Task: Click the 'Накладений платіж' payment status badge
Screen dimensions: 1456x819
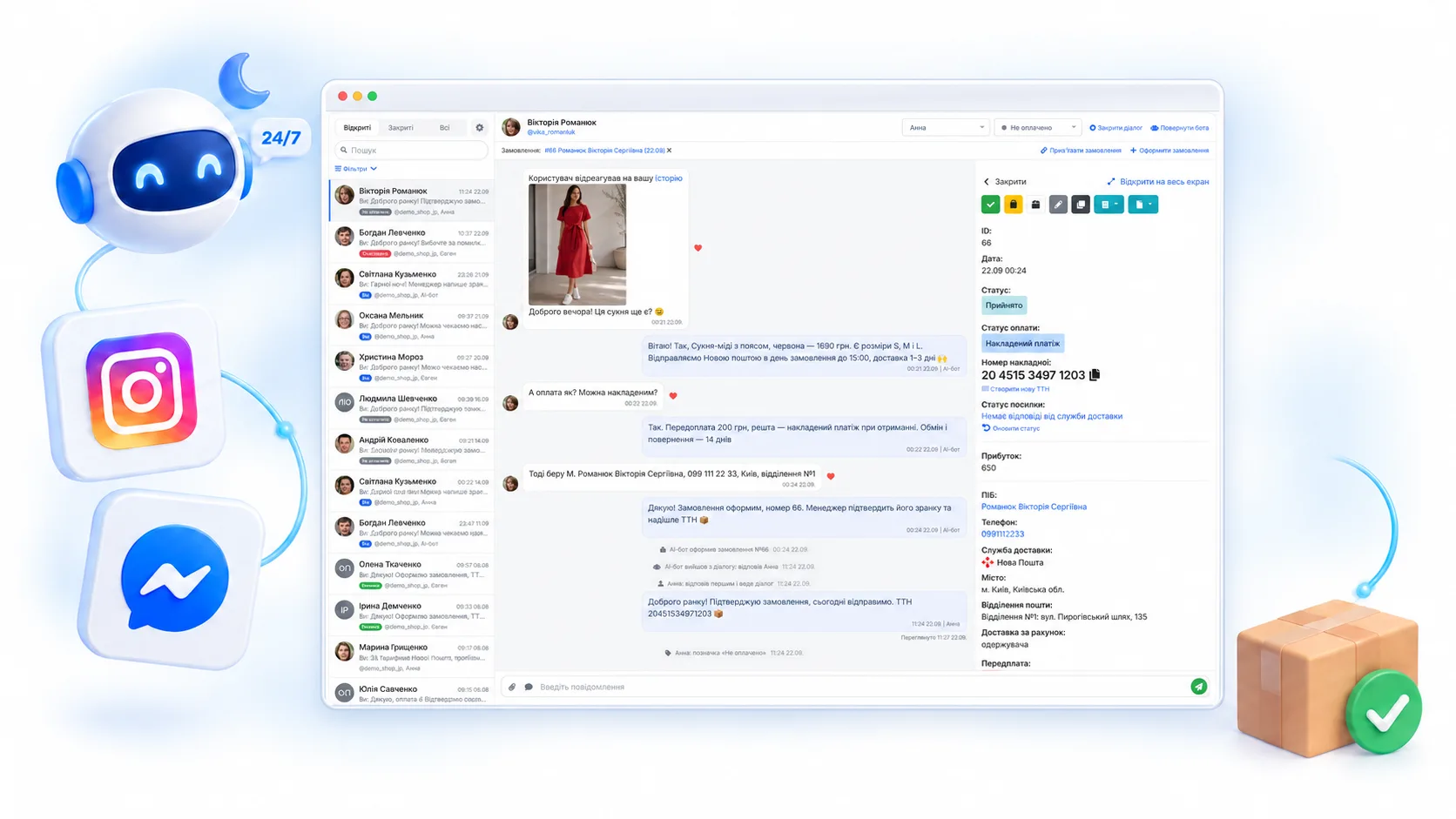Action: pyautogui.click(x=1022, y=344)
